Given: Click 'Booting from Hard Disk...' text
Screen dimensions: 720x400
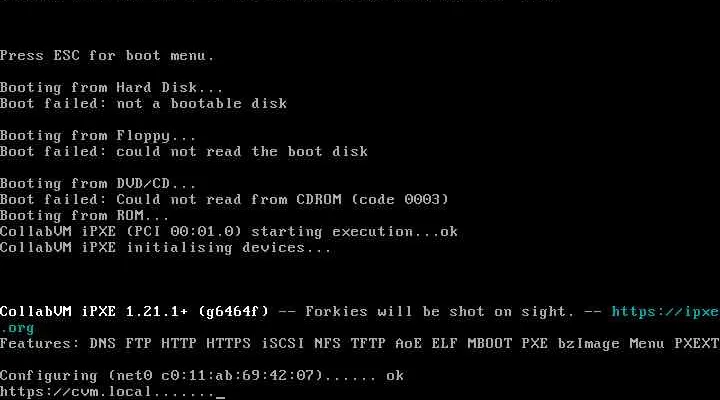Looking at the screenshot, I should (111, 87).
